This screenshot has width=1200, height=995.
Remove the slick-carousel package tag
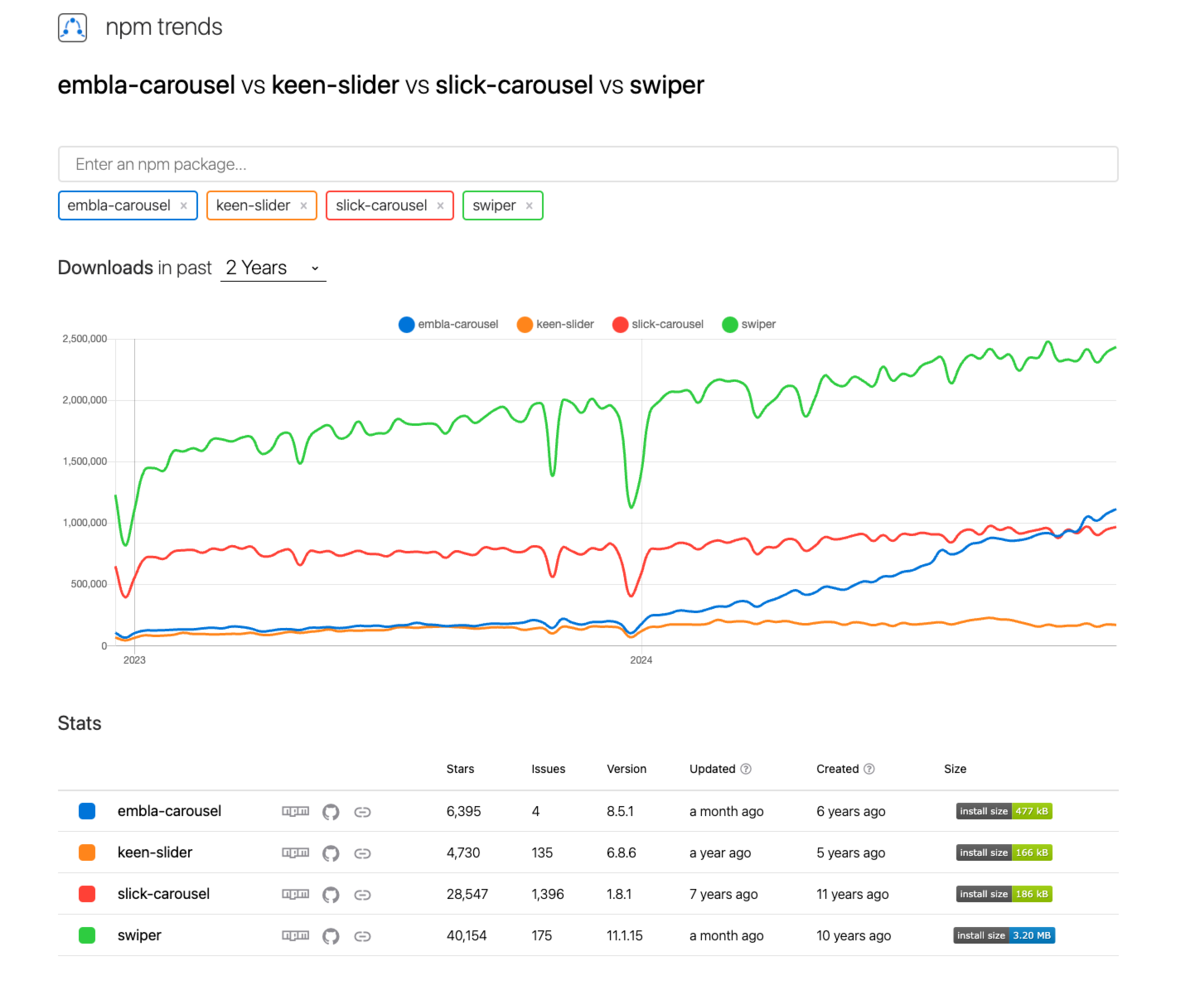[x=440, y=206]
